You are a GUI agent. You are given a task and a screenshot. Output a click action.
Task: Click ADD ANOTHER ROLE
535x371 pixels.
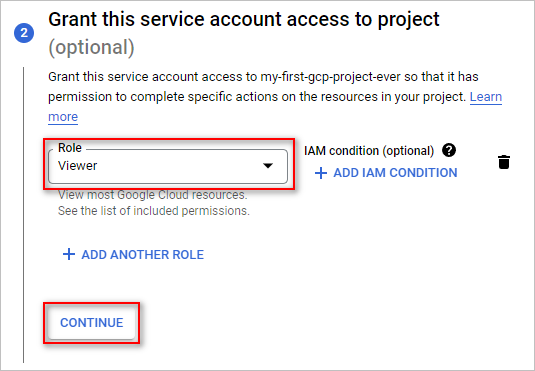coord(133,254)
